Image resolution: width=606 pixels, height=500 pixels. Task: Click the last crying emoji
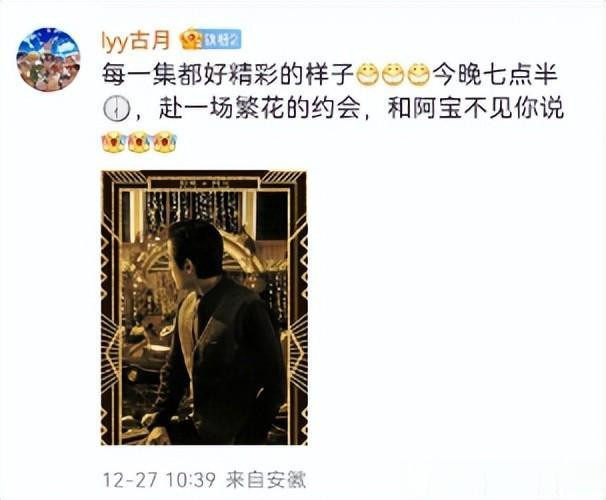tap(165, 142)
